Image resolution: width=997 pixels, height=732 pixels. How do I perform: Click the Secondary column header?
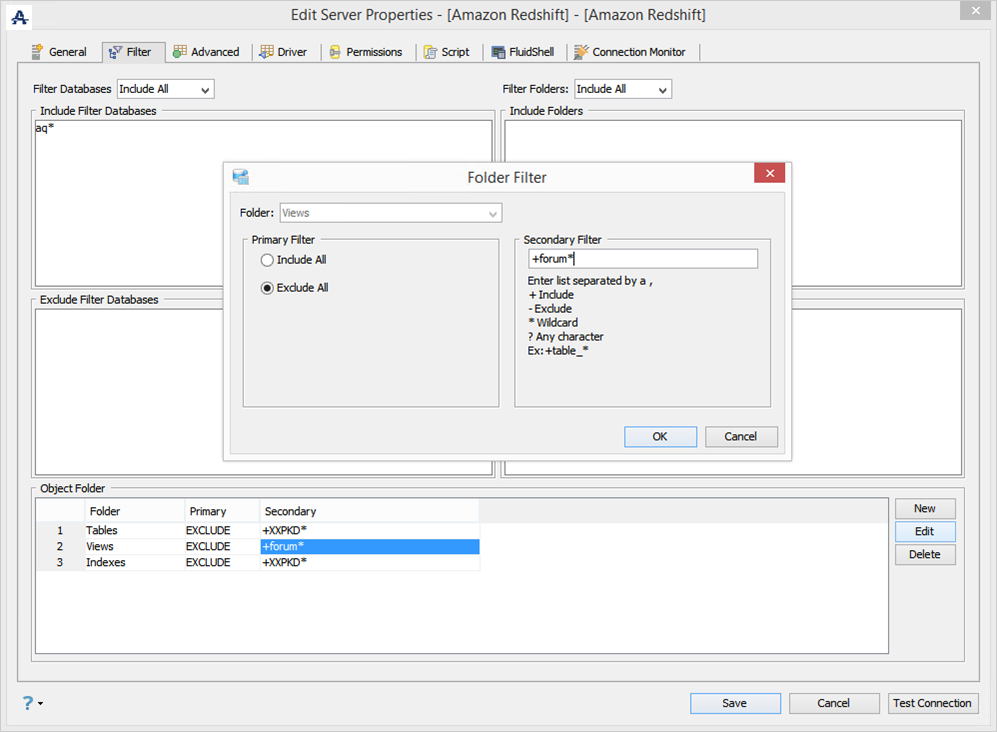point(369,511)
